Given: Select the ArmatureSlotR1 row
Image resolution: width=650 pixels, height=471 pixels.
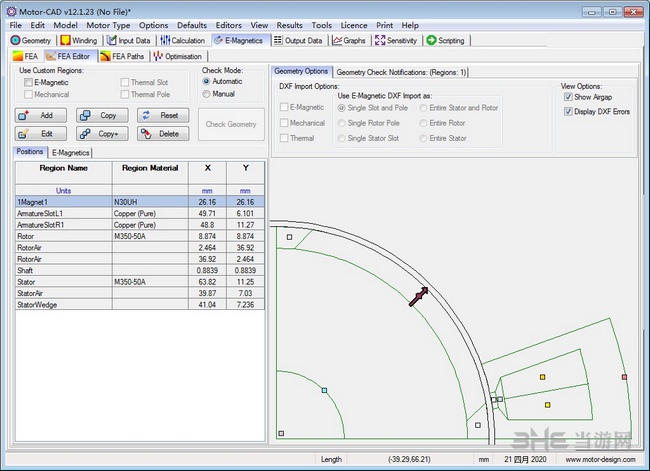Looking at the screenshot, I should [x=140, y=225].
